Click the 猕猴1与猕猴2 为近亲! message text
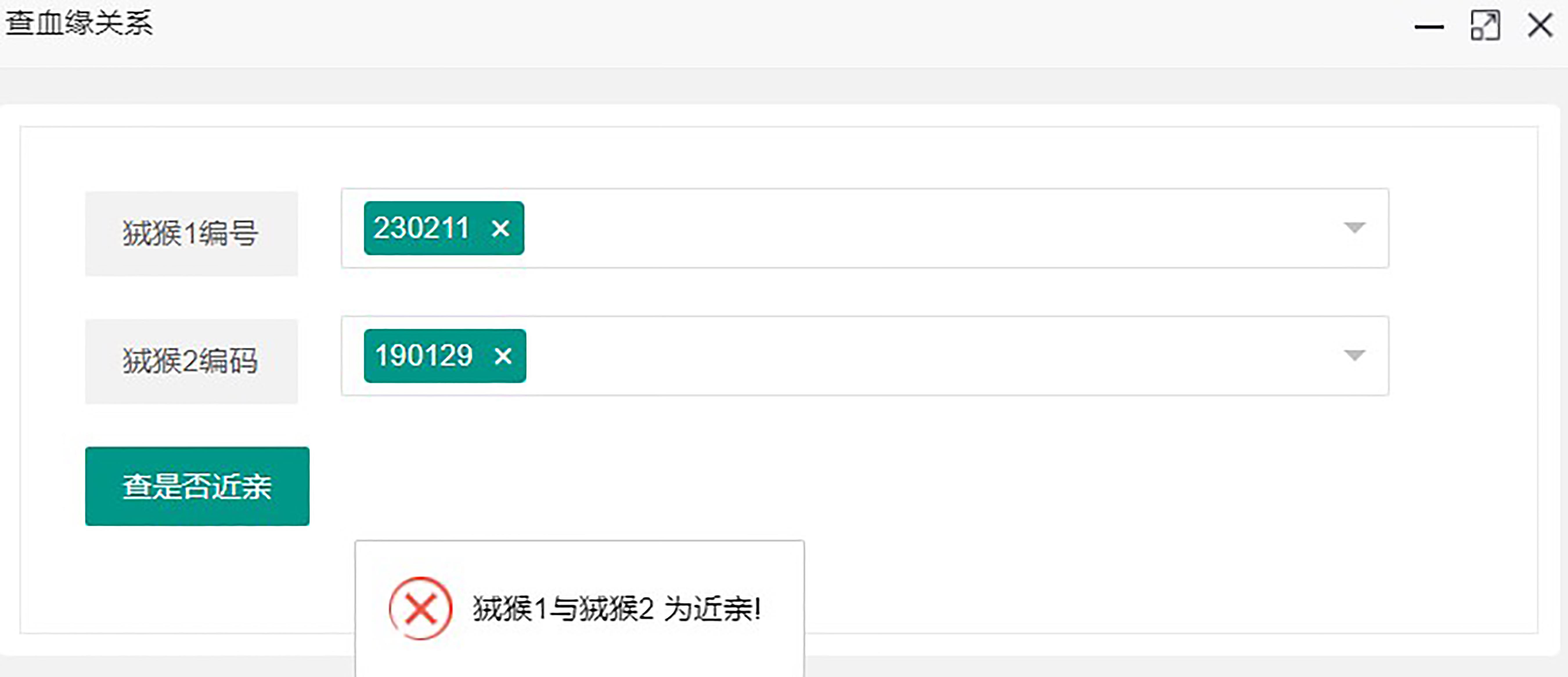The height and width of the screenshot is (677, 1568). [x=616, y=609]
